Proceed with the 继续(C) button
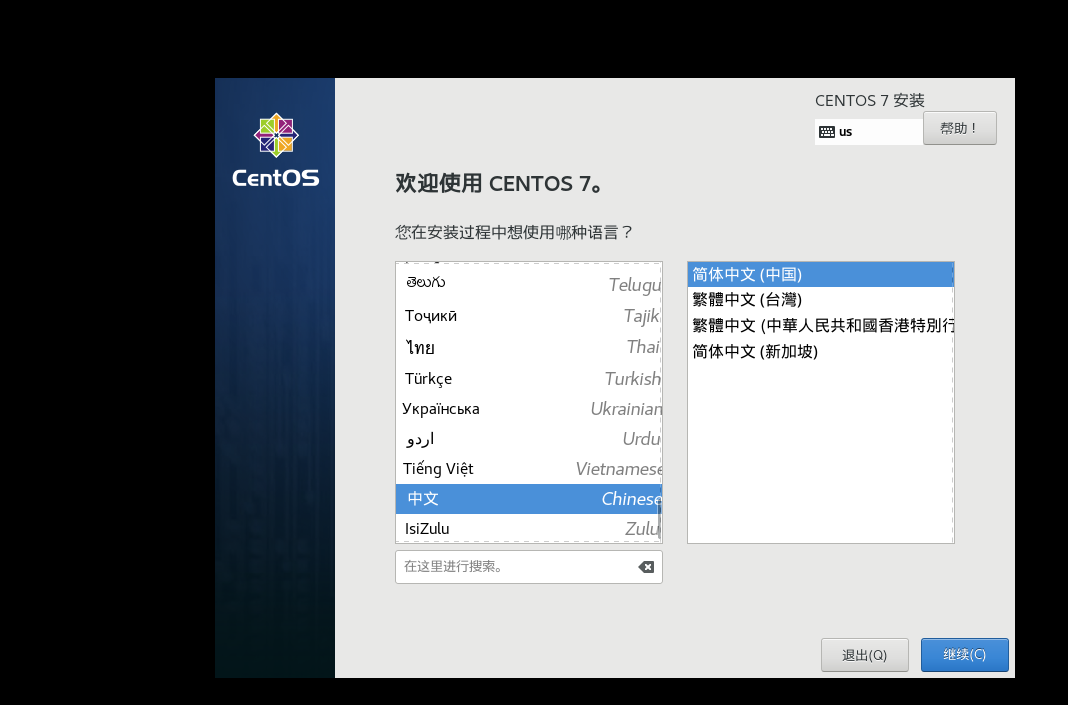The width and height of the screenshot is (1068, 705). [964, 655]
